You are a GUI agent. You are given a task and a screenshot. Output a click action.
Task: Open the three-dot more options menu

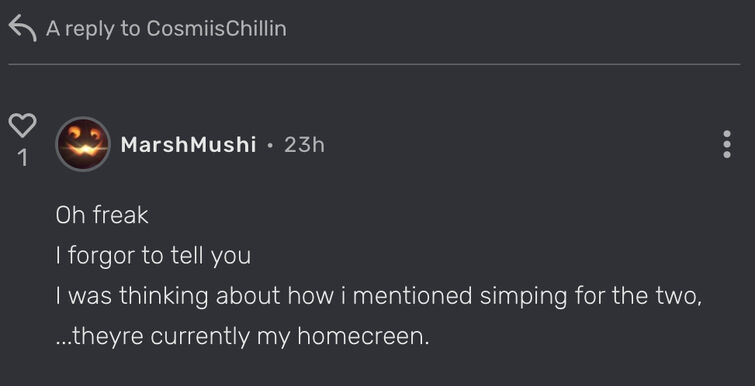point(727,144)
